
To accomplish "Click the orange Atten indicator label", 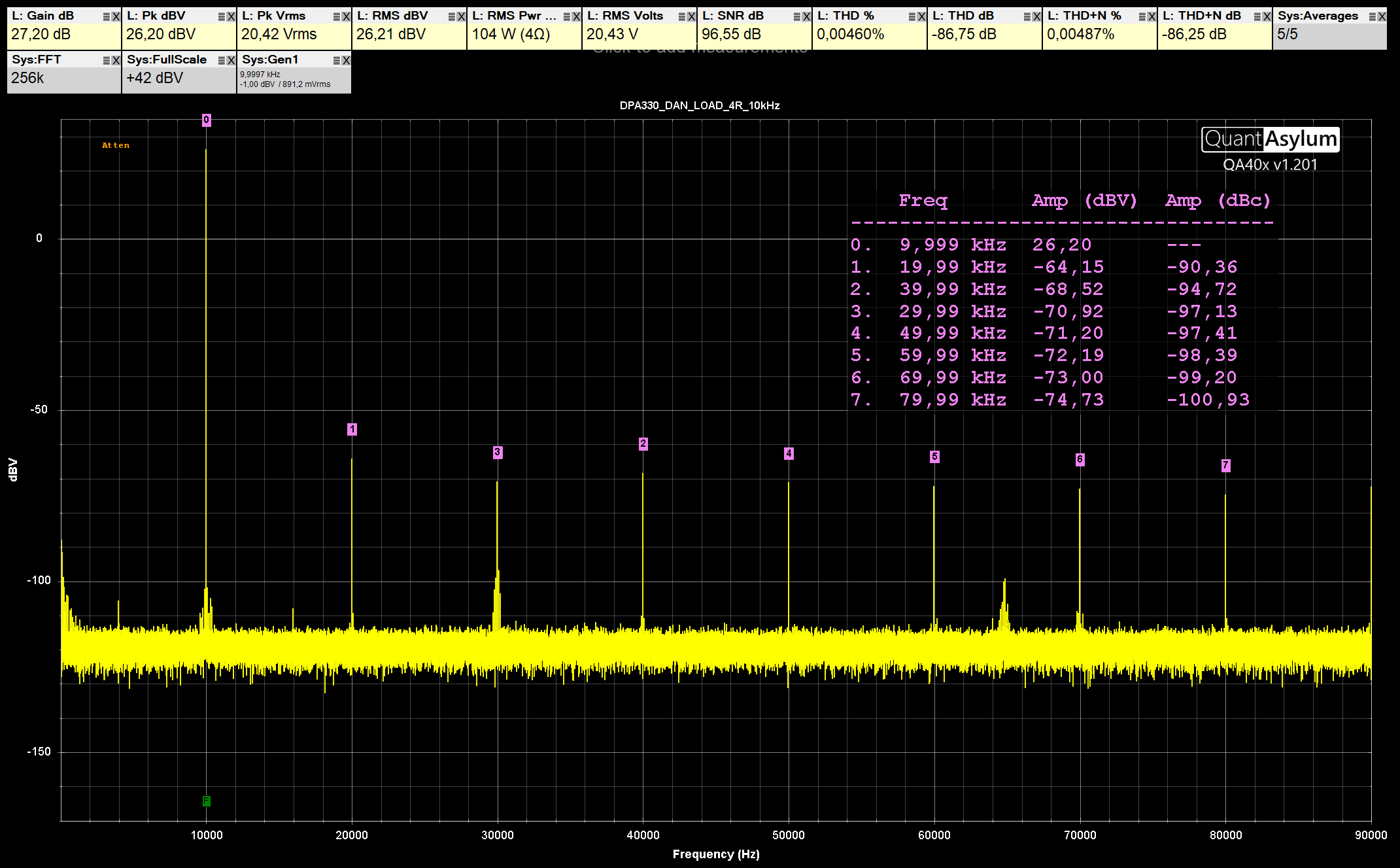I will click(116, 145).
